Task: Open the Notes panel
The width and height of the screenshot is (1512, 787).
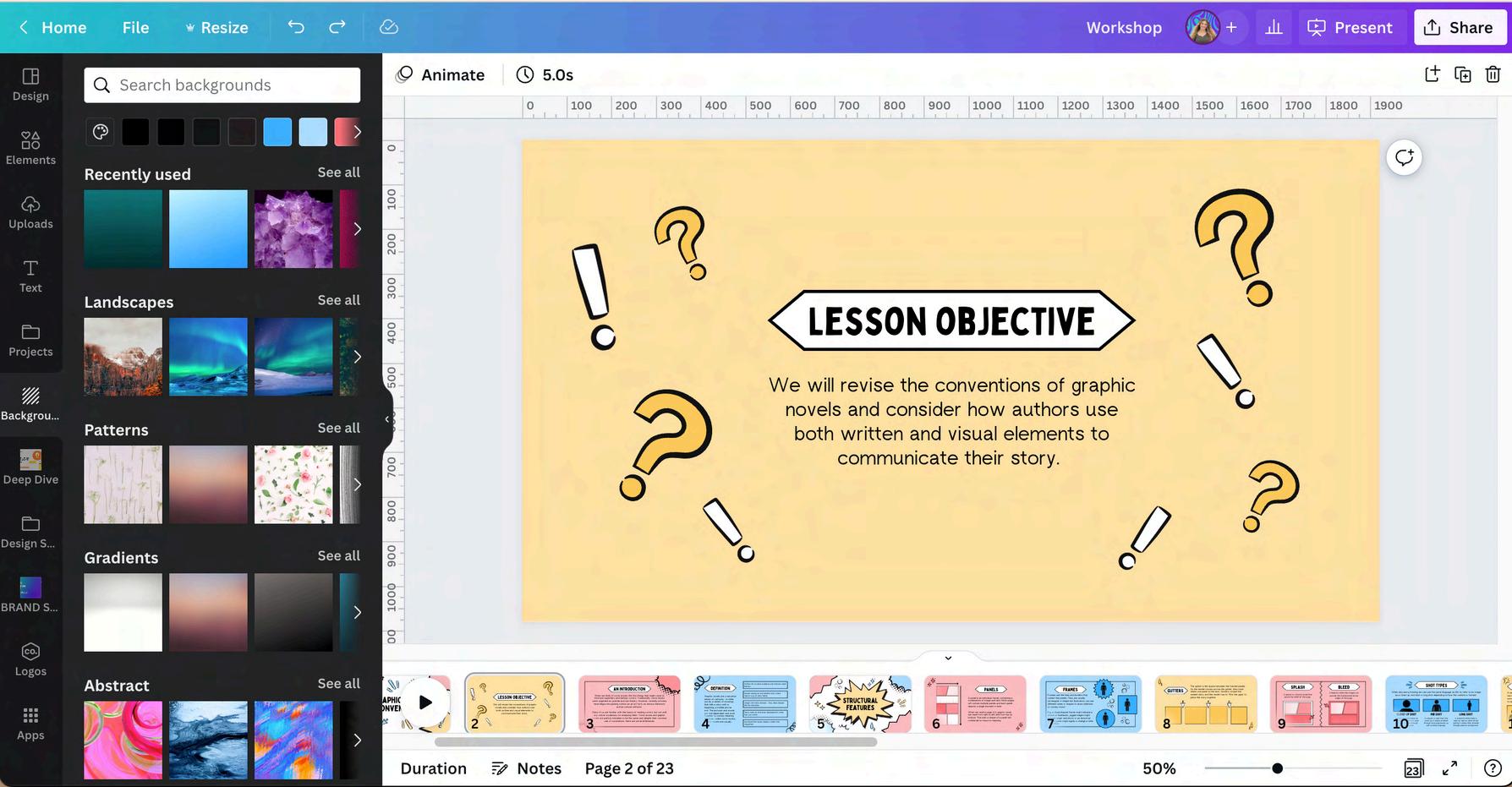Action: (x=527, y=768)
